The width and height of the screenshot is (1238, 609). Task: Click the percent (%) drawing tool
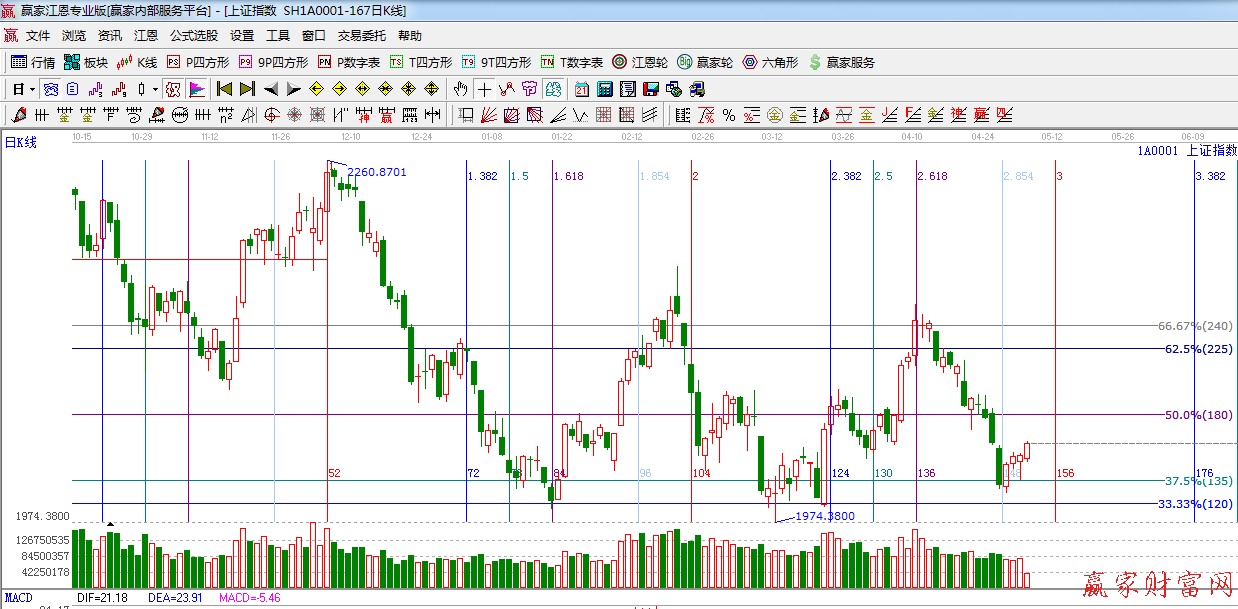pyautogui.click(x=729, y=115)
